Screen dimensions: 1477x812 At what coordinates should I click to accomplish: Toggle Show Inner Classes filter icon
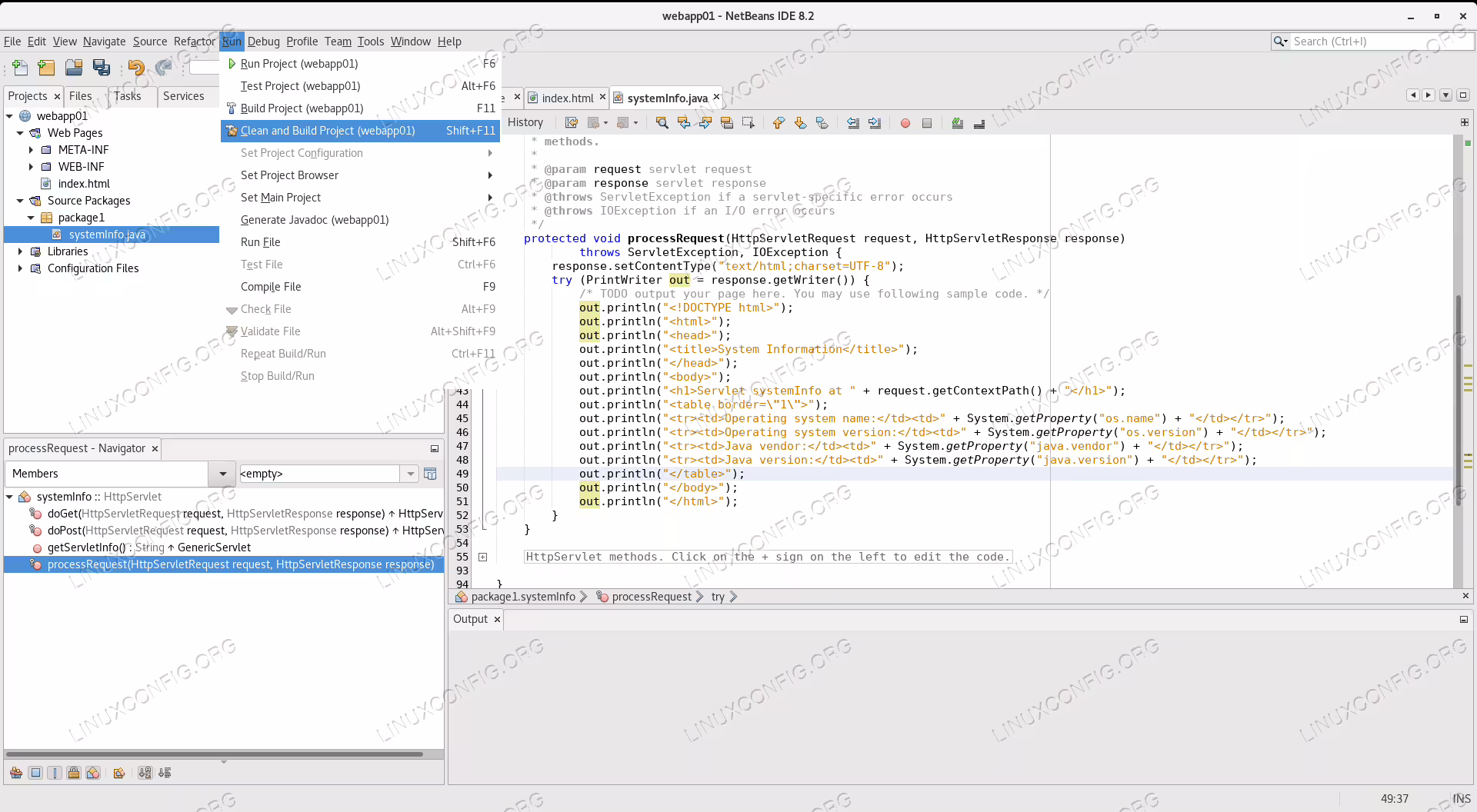pyautogui.click(x=92, y=773)
